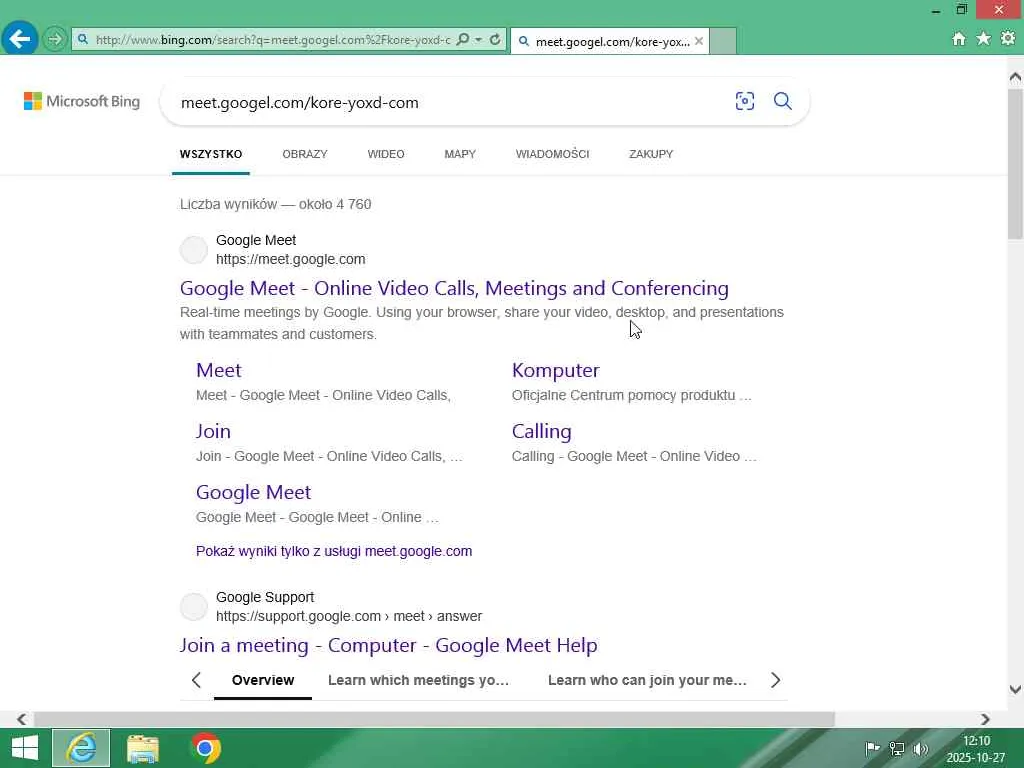Click the Google Meet result favicon
This screenshot has height=768, width=1024.
194,249
